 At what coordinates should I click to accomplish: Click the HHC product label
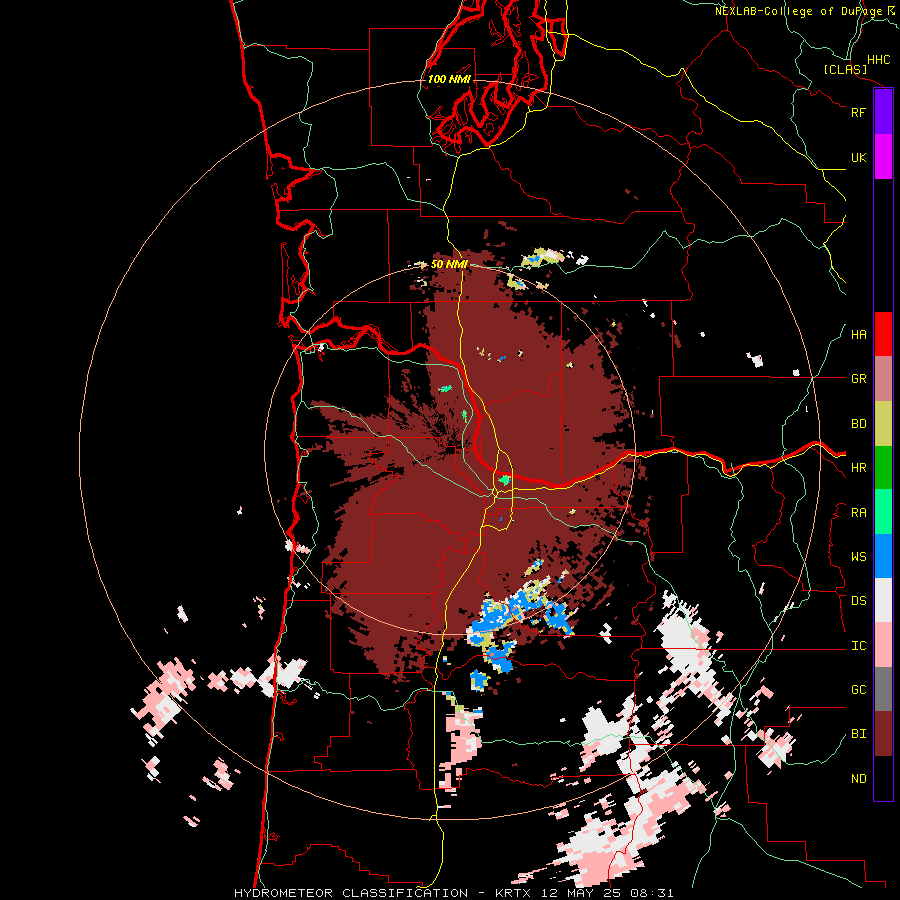click(x=878, y=60)
